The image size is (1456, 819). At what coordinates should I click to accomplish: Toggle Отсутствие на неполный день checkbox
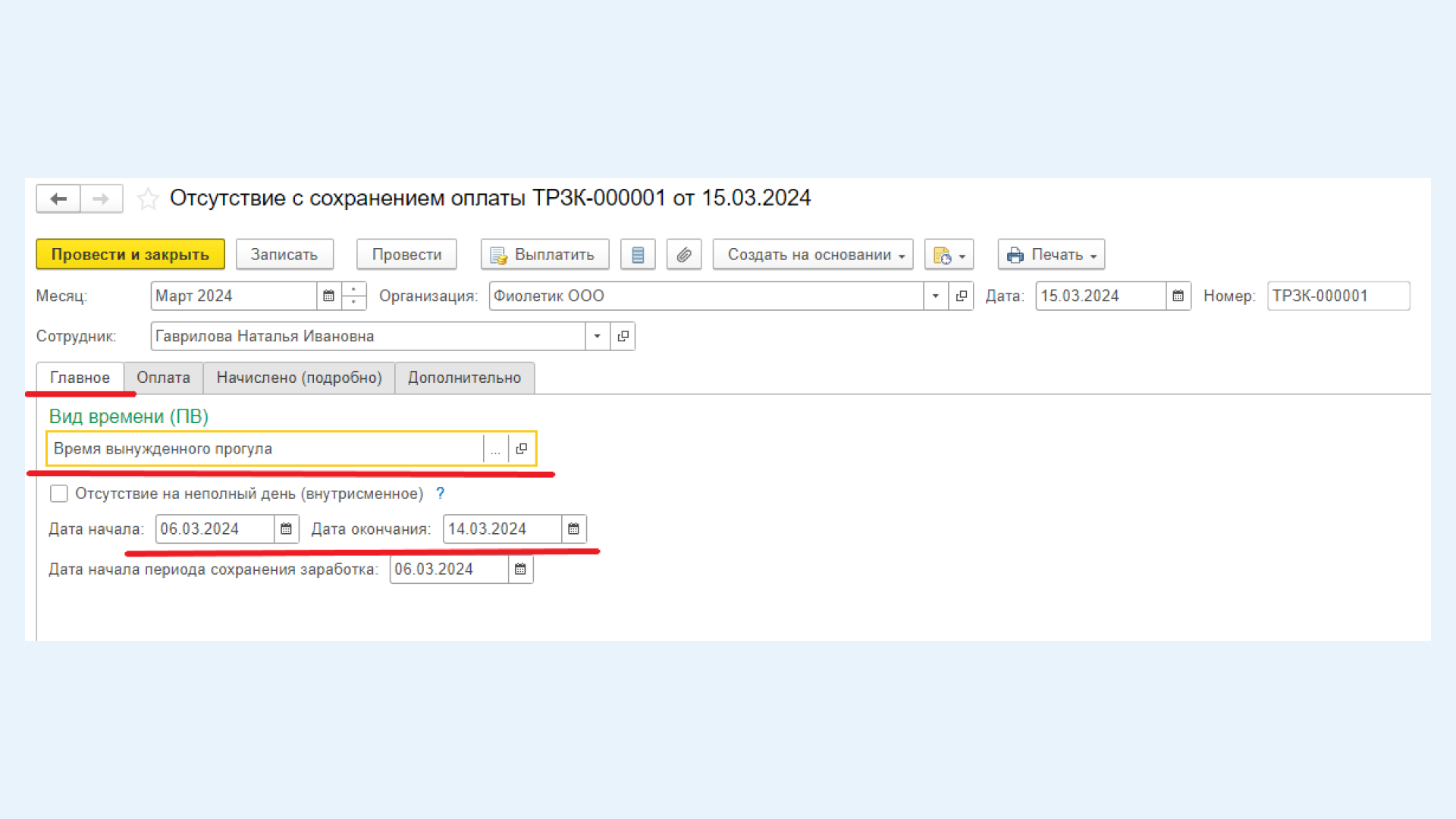click(x=58, y=493)
